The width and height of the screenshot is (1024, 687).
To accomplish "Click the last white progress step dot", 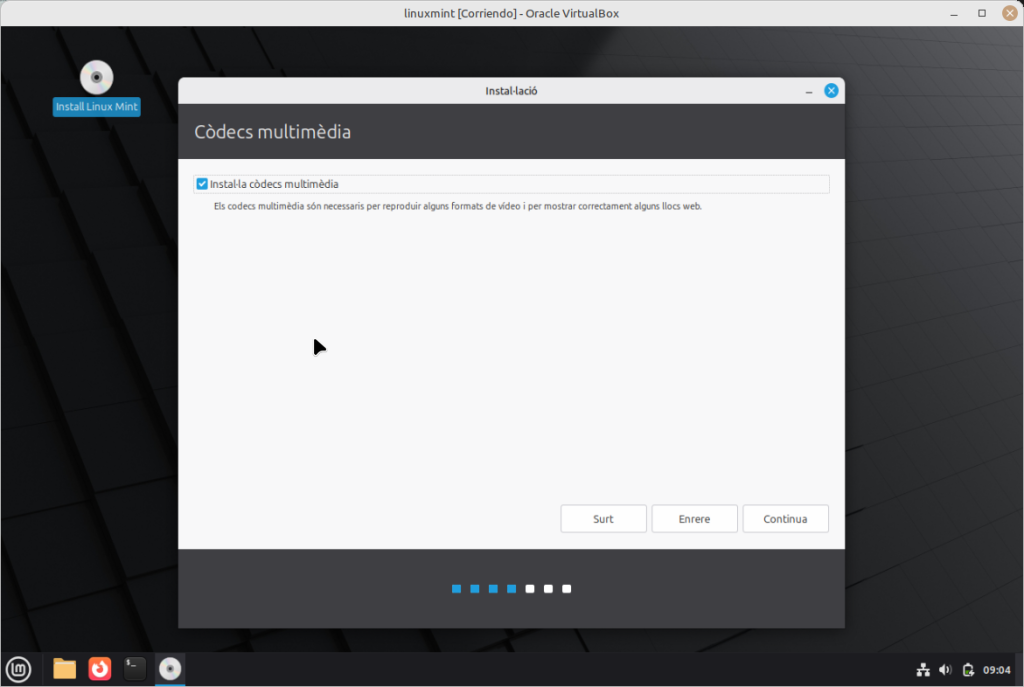I will point(567,589).
